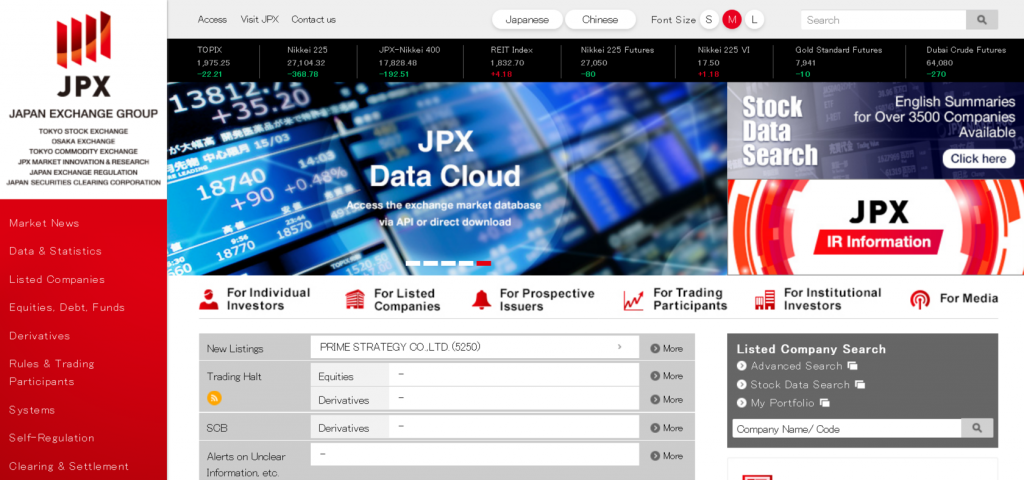Click the Listed Company Search magnifier button
The height and width of the screenshot is (480, 1024).
click(x=977, y=428)
